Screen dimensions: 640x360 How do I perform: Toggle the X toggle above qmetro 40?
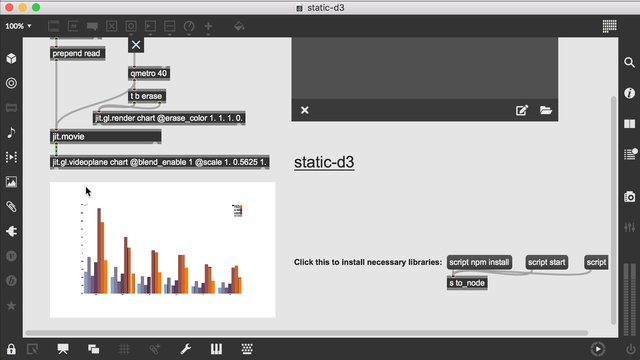(x=136, y=45)
